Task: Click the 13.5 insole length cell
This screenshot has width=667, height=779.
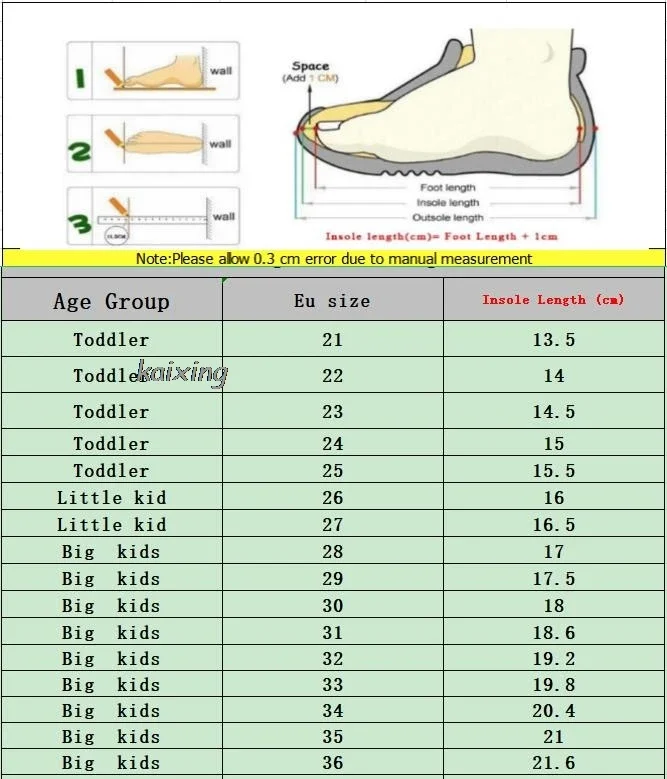Action: click(554, 339)
